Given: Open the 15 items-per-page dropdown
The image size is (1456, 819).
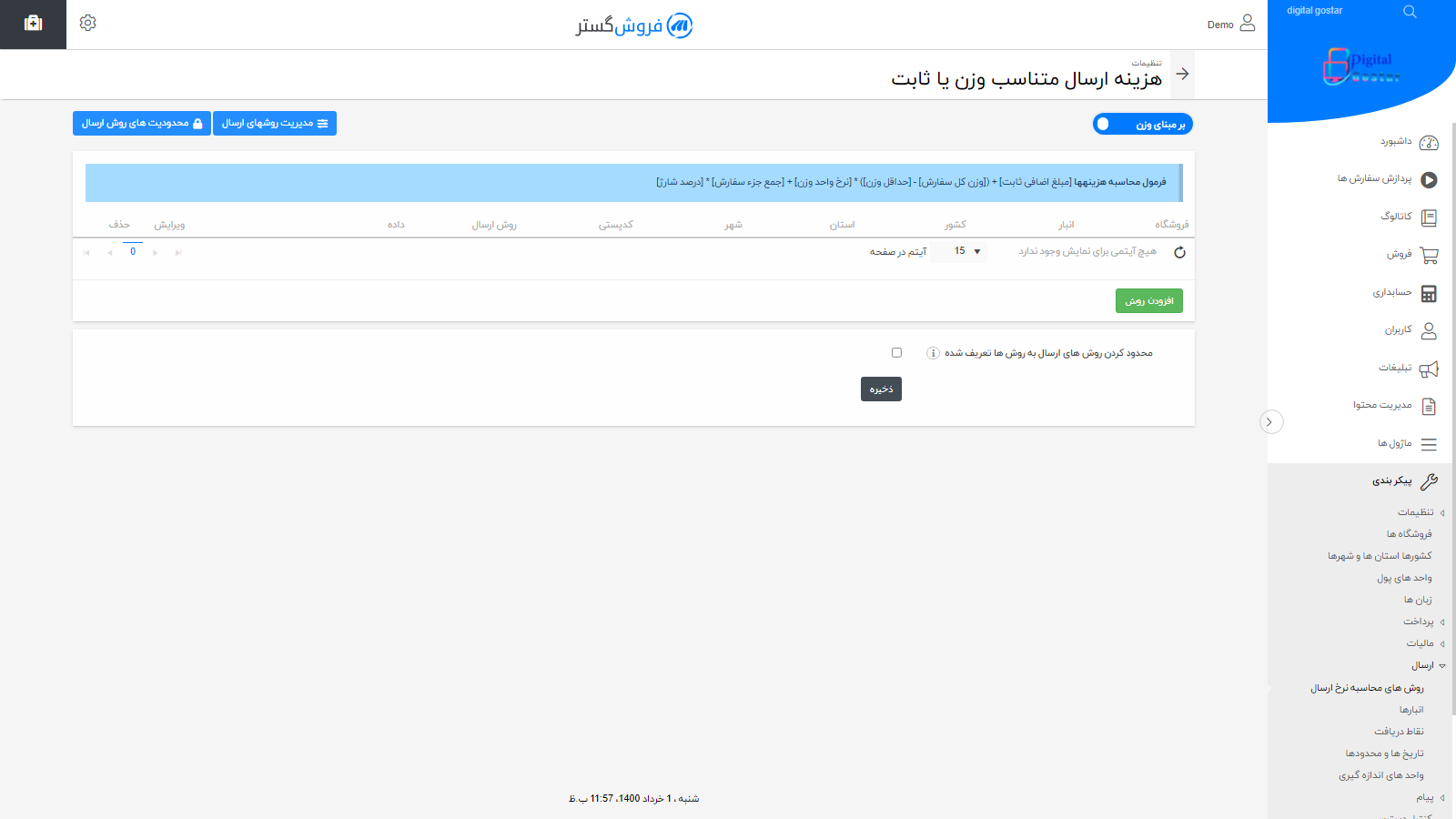Looking at the screenshot, I should coord(960,252).
